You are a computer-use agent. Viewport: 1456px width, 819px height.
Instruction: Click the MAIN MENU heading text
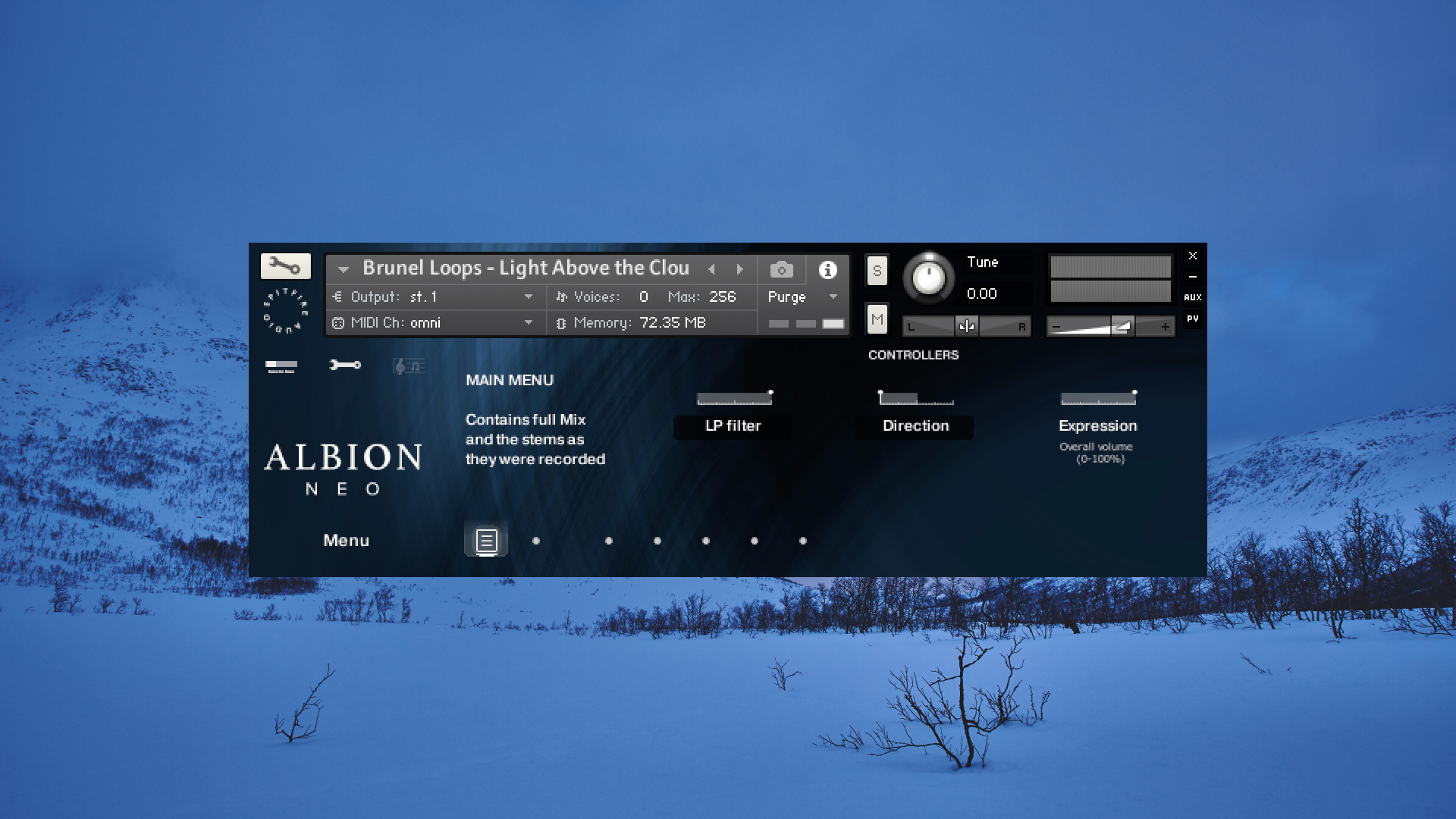click(x=510, y=380)
